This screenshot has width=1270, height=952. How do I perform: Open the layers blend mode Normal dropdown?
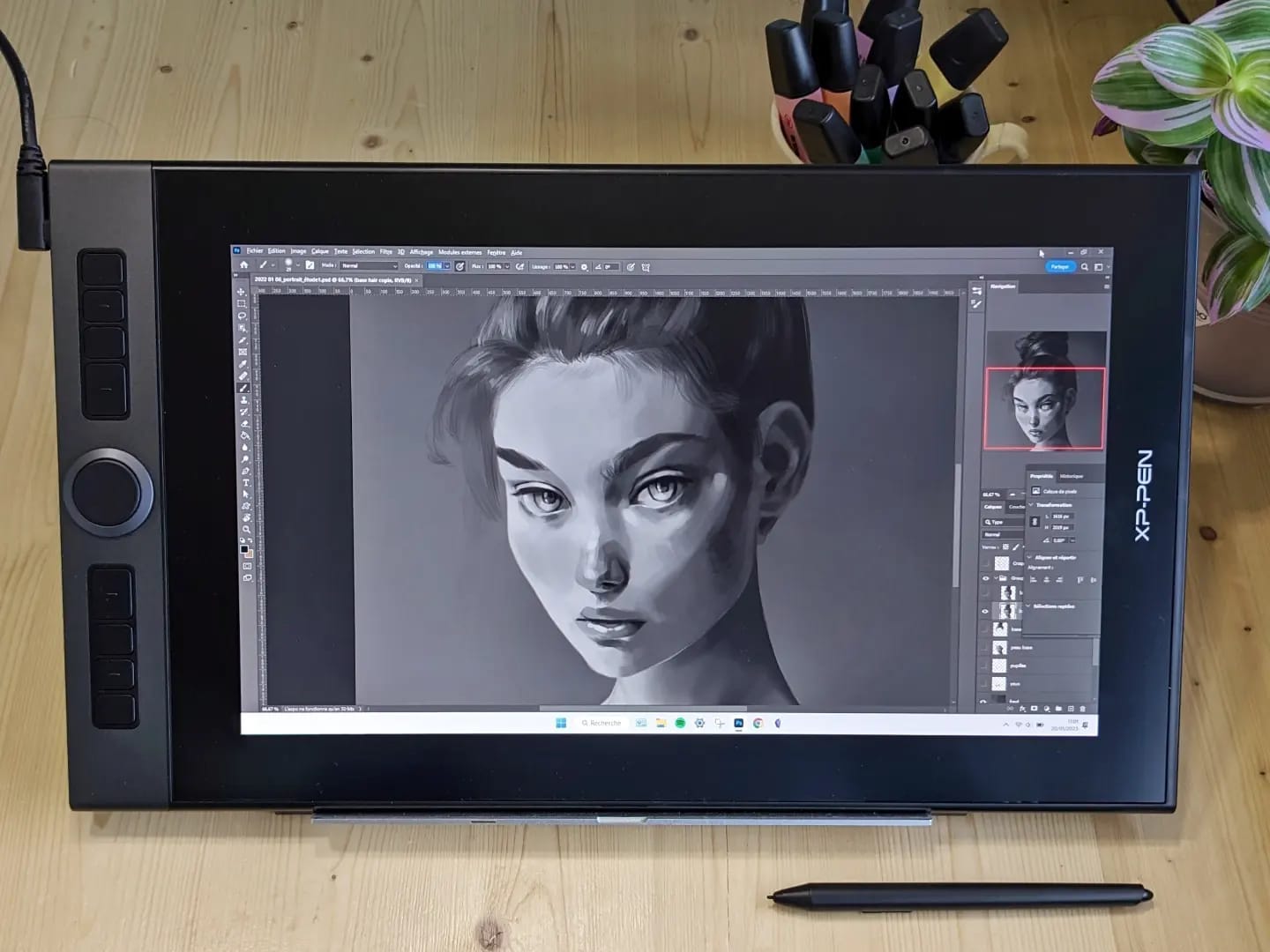pyautogui.click(x=1004, y=534)
